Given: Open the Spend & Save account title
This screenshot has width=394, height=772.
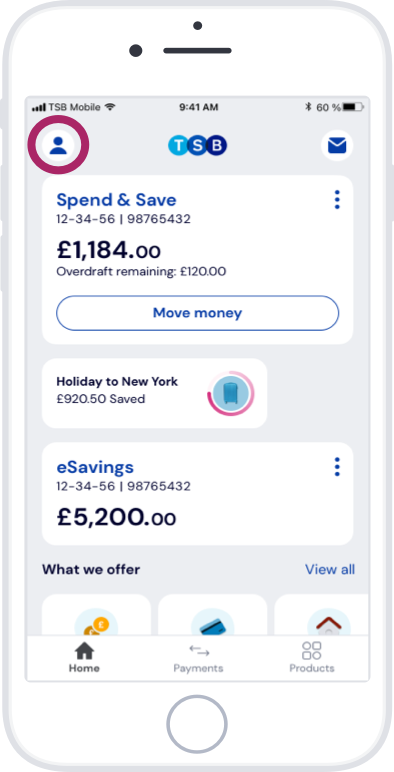Looking at the screenshot, I should coord(116,200).
